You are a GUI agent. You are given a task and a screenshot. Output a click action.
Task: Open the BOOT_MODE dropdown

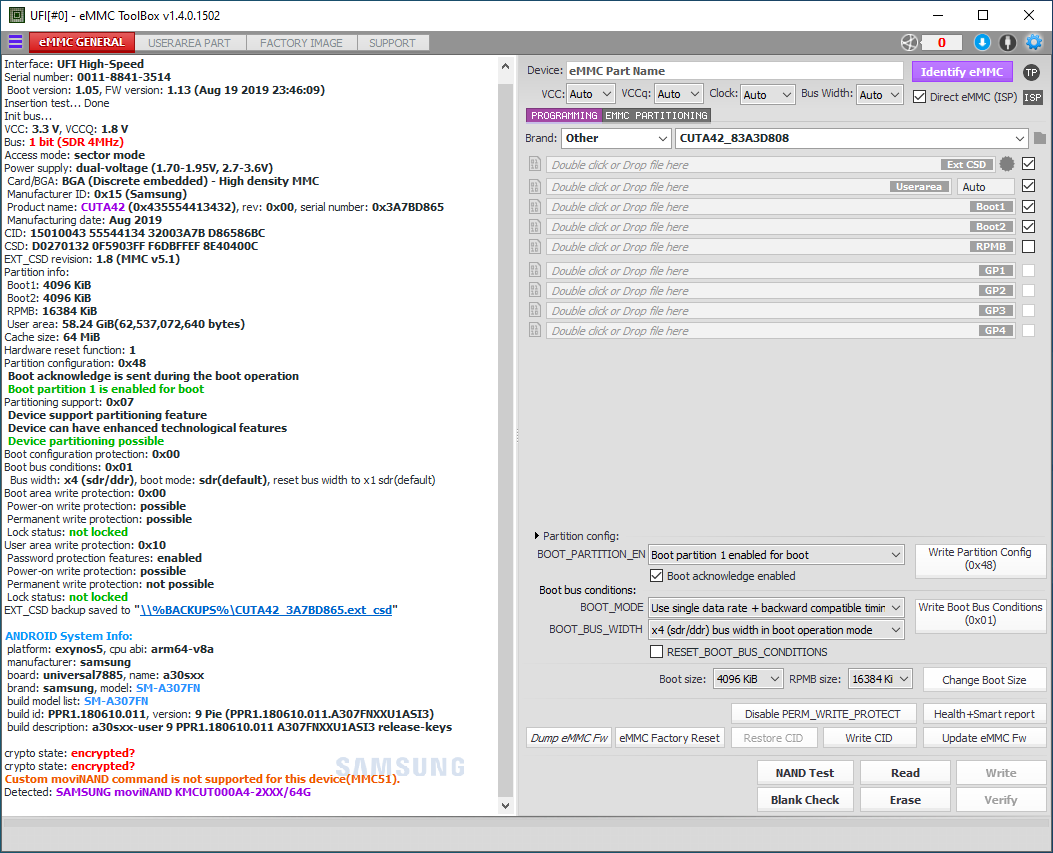(776, 608)
